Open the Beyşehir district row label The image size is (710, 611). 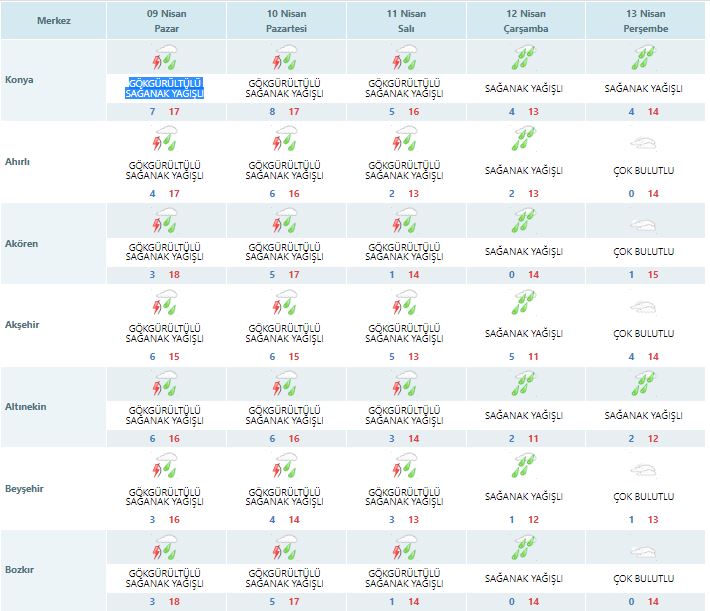click(25, 488)
